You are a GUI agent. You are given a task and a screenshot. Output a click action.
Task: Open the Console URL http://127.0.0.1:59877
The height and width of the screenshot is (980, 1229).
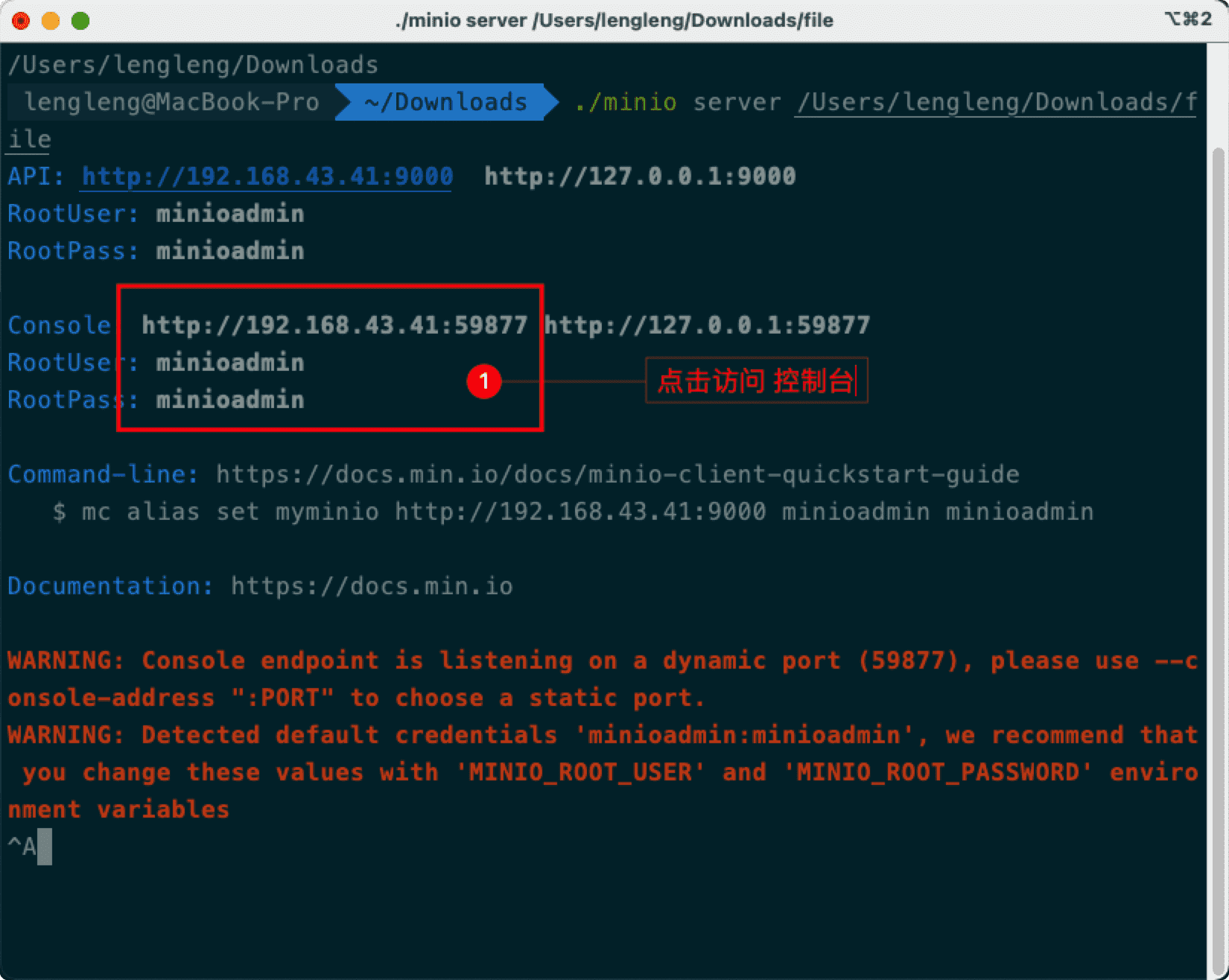tap(707, 325)
